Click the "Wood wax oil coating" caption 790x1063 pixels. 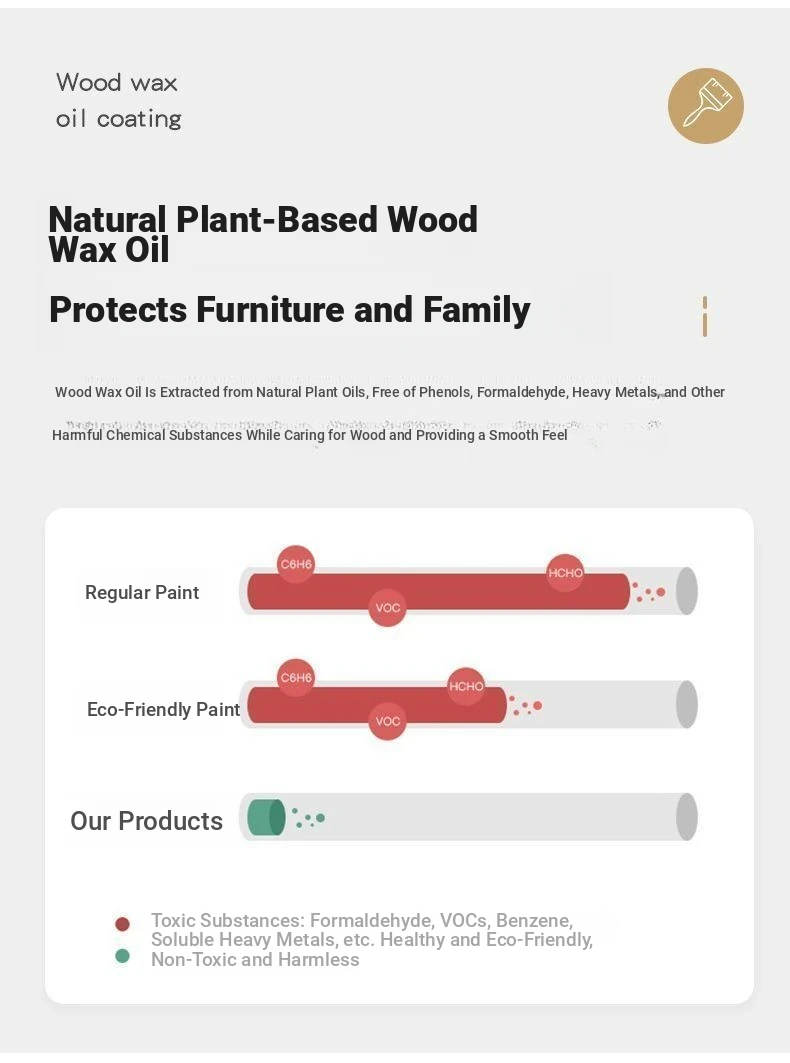click(x=118, y=100)
